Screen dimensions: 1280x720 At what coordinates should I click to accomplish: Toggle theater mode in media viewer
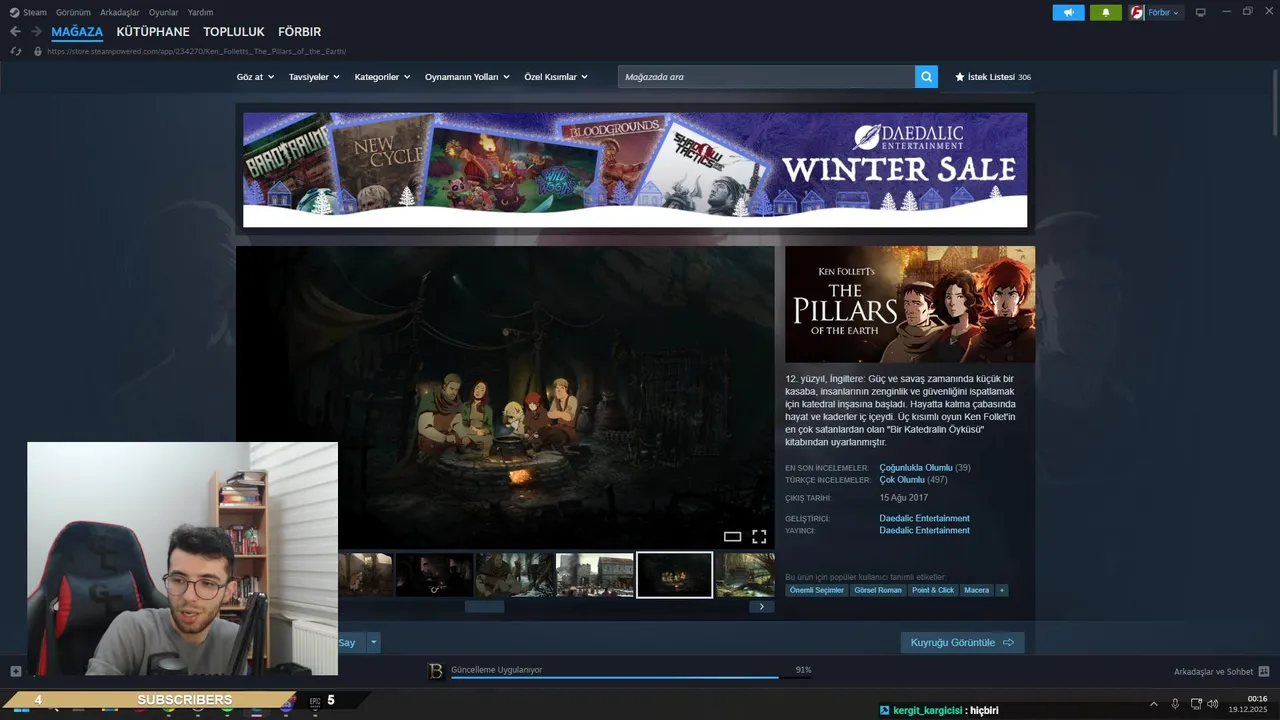click(732, 537)
